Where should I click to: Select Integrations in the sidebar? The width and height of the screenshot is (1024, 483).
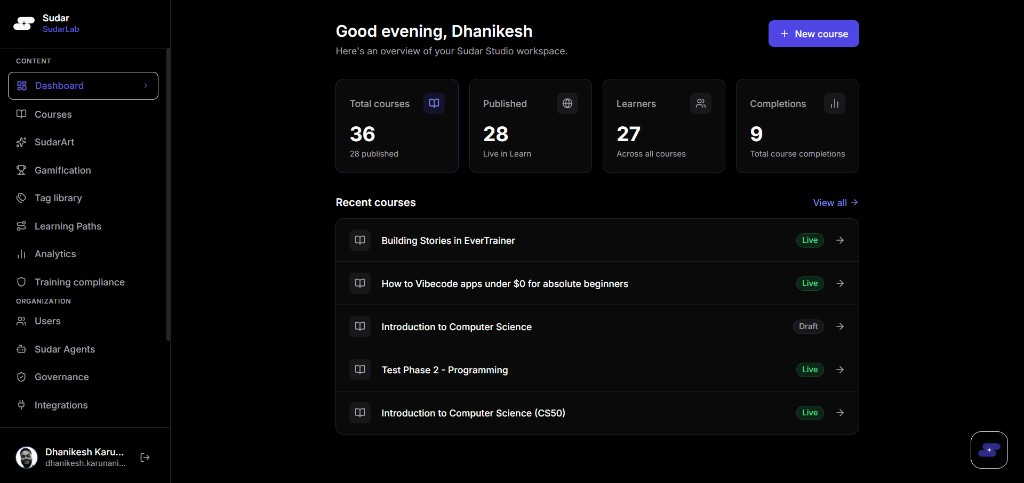click(83, 405)
